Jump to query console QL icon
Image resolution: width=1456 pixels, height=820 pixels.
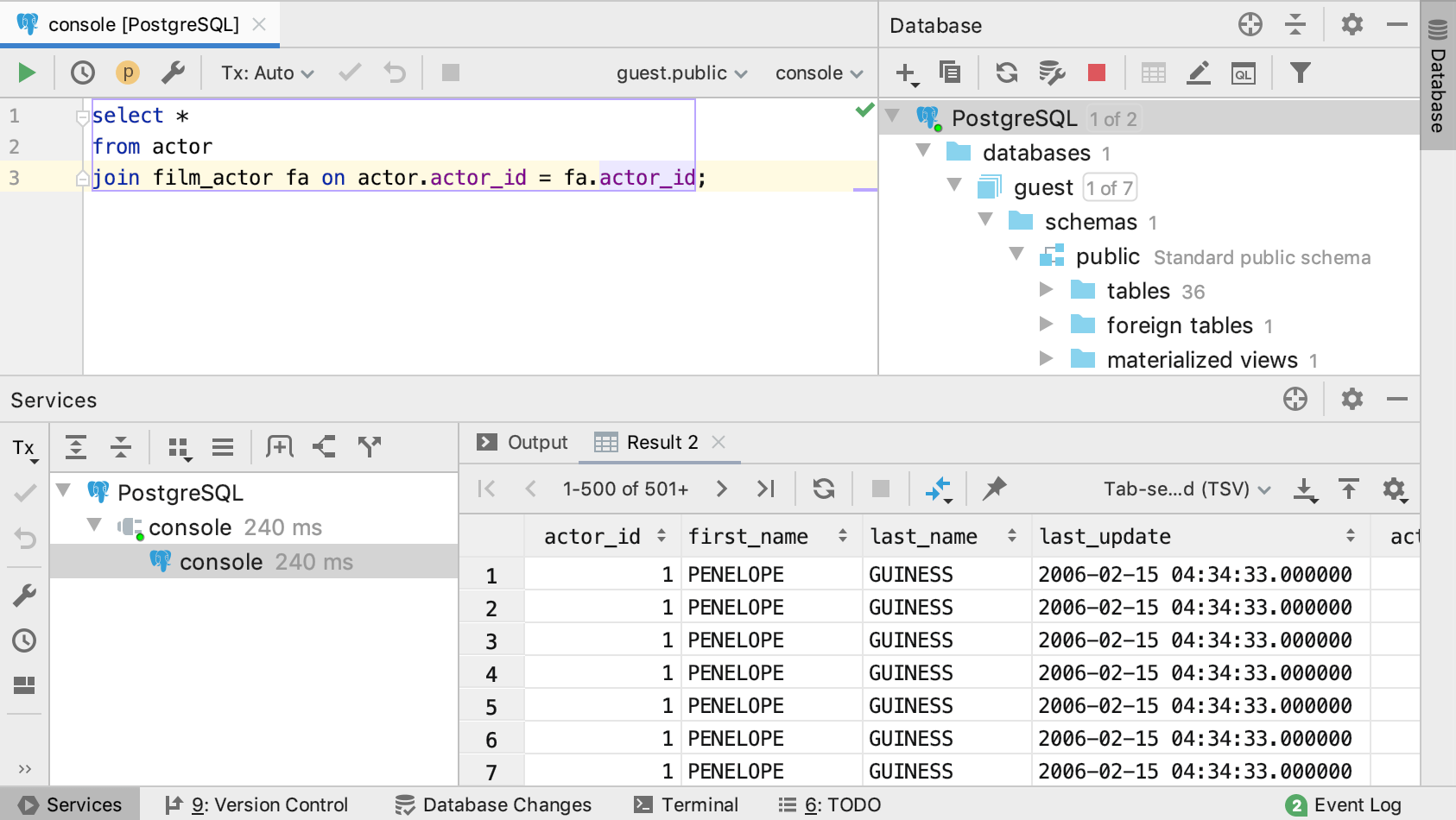tap(1244, 73)
